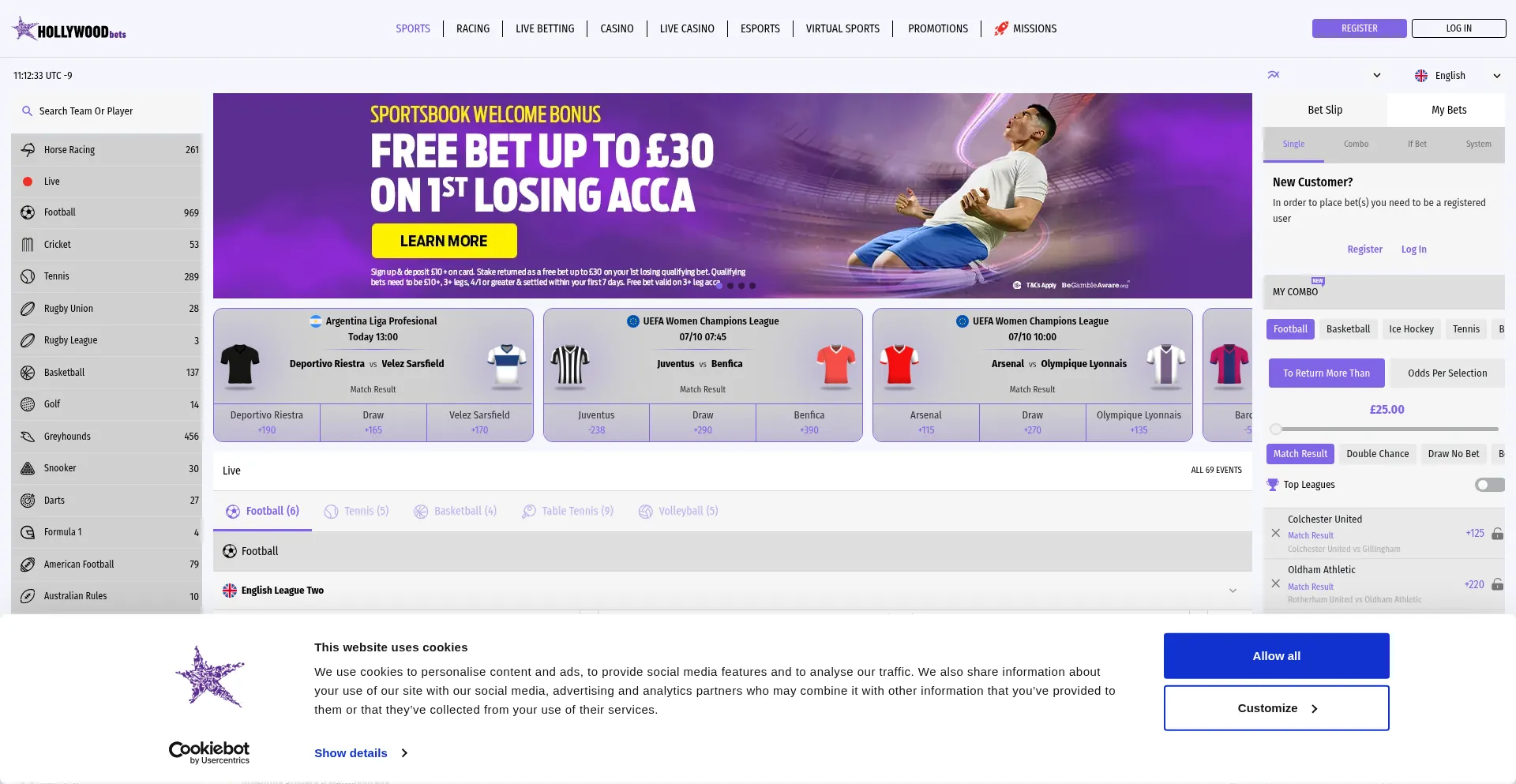Screen dimensions: 1516x784
Task: Open the Tennis (5) live tab
Action: [357, 511]
